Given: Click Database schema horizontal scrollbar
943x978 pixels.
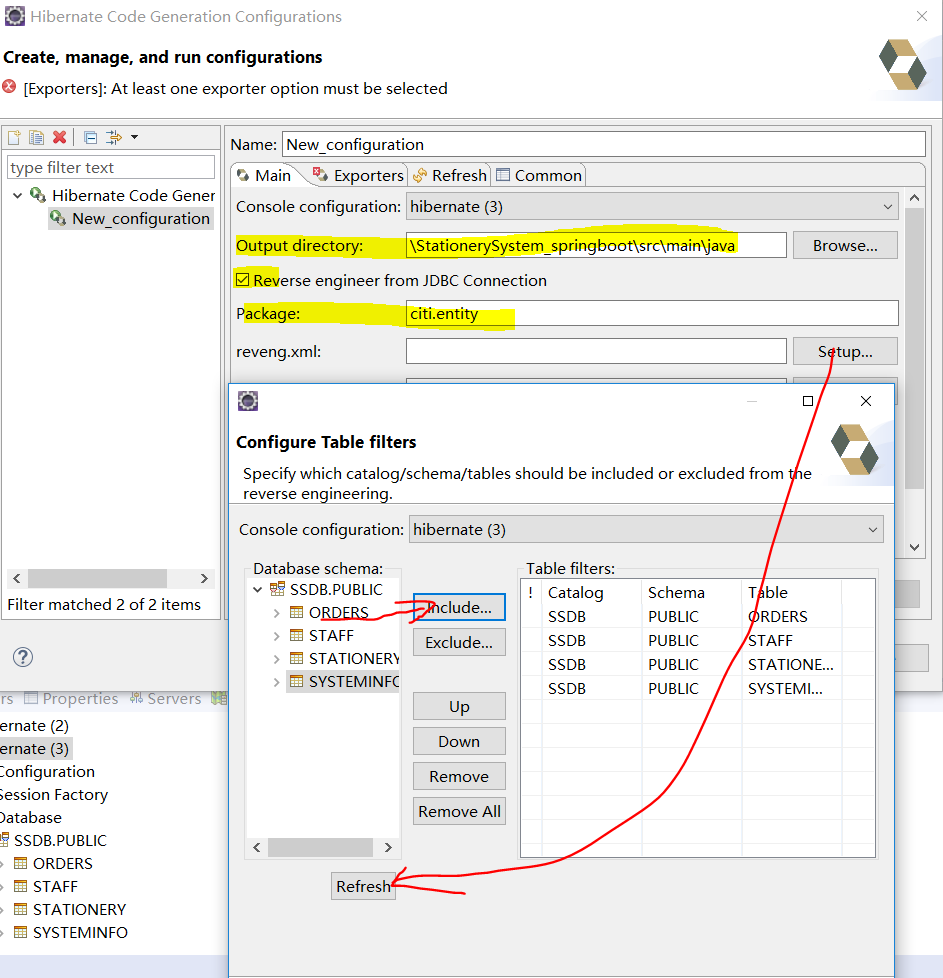Looking at the screenshot, I should pyautogui.click(x=322, y=848).
